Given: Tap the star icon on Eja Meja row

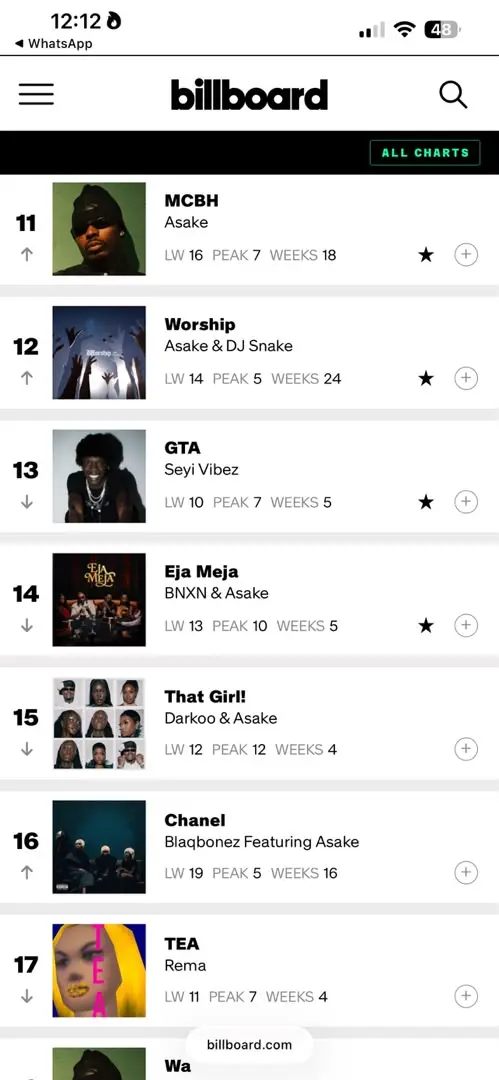Looking at the screenshot, I should 426,625.
